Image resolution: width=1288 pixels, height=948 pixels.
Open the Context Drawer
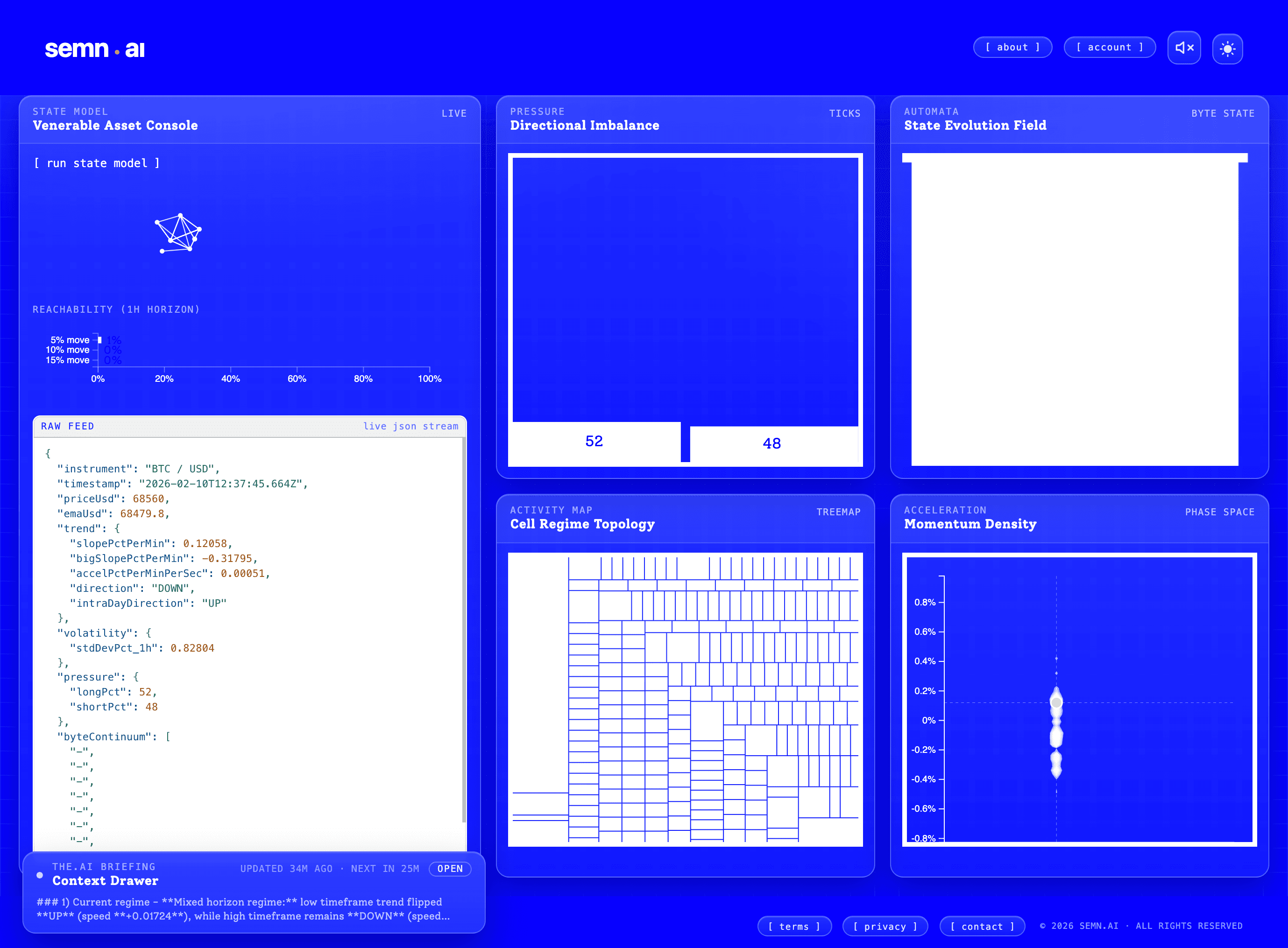pyautogui.click(x=450, y=868)
